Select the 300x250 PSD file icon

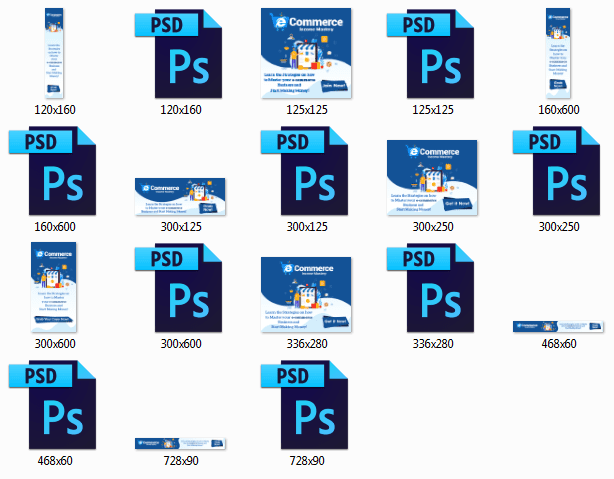(556, 171)
